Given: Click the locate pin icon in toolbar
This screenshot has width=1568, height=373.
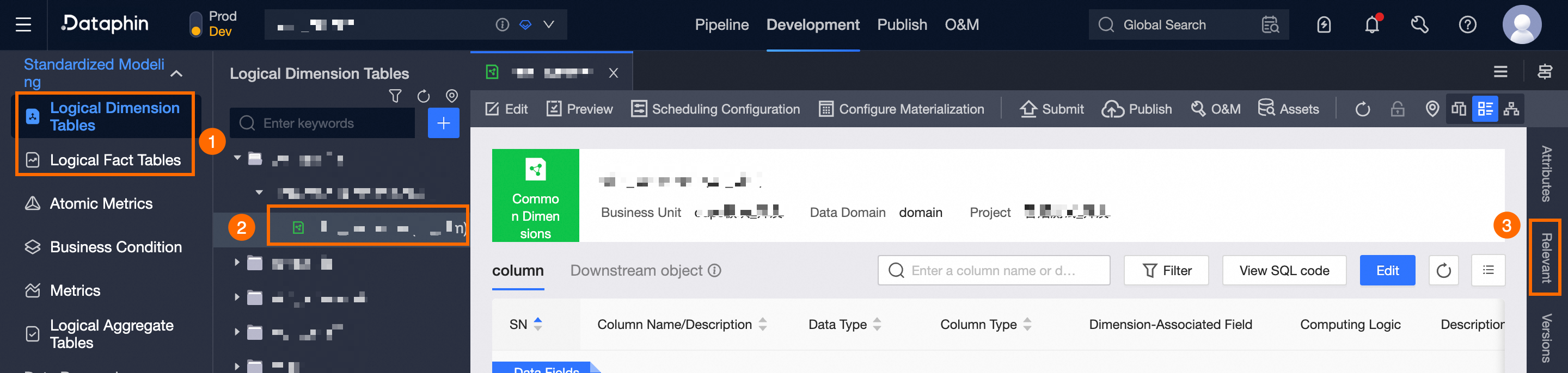Looking at the screenshot, I should [1432, 109].
